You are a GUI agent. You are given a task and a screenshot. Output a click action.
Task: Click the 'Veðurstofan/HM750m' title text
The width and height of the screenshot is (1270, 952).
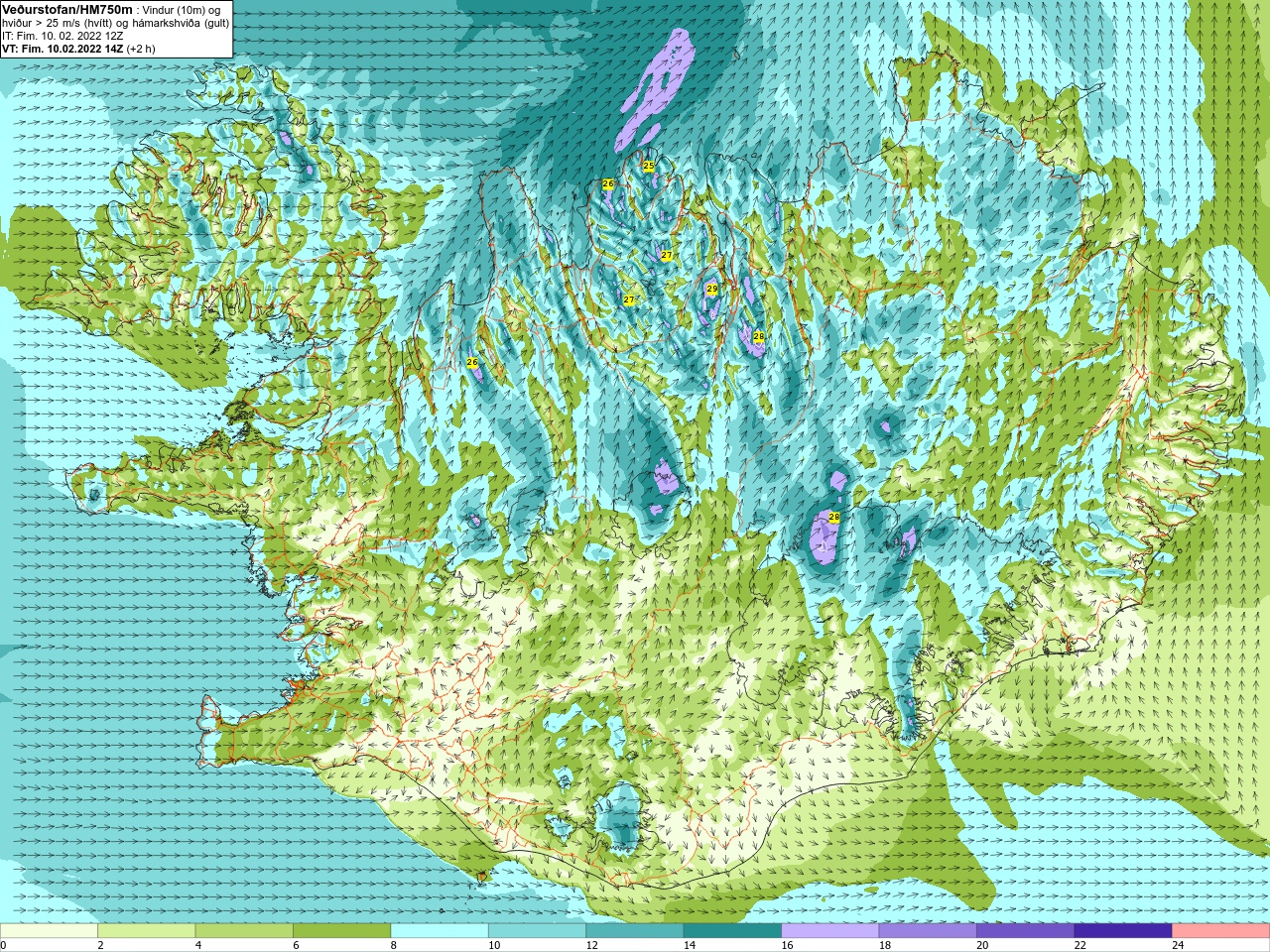coord(67,10)
